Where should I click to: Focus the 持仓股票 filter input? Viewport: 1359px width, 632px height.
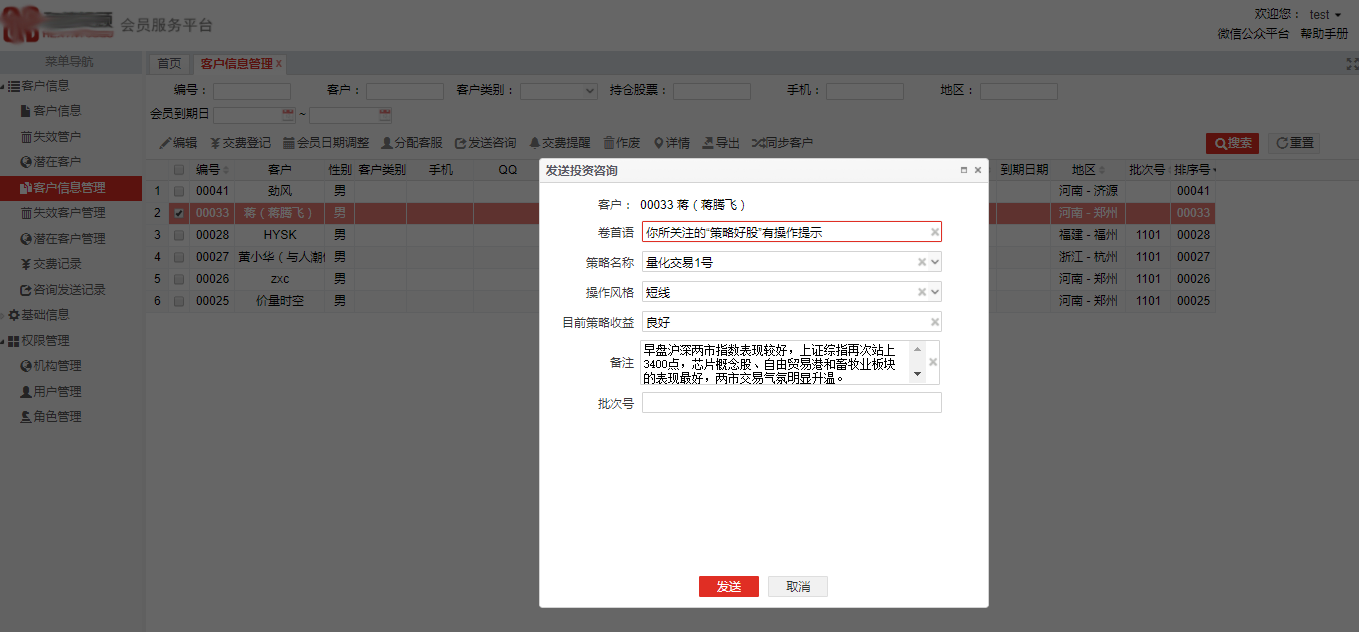coord(712,91)
